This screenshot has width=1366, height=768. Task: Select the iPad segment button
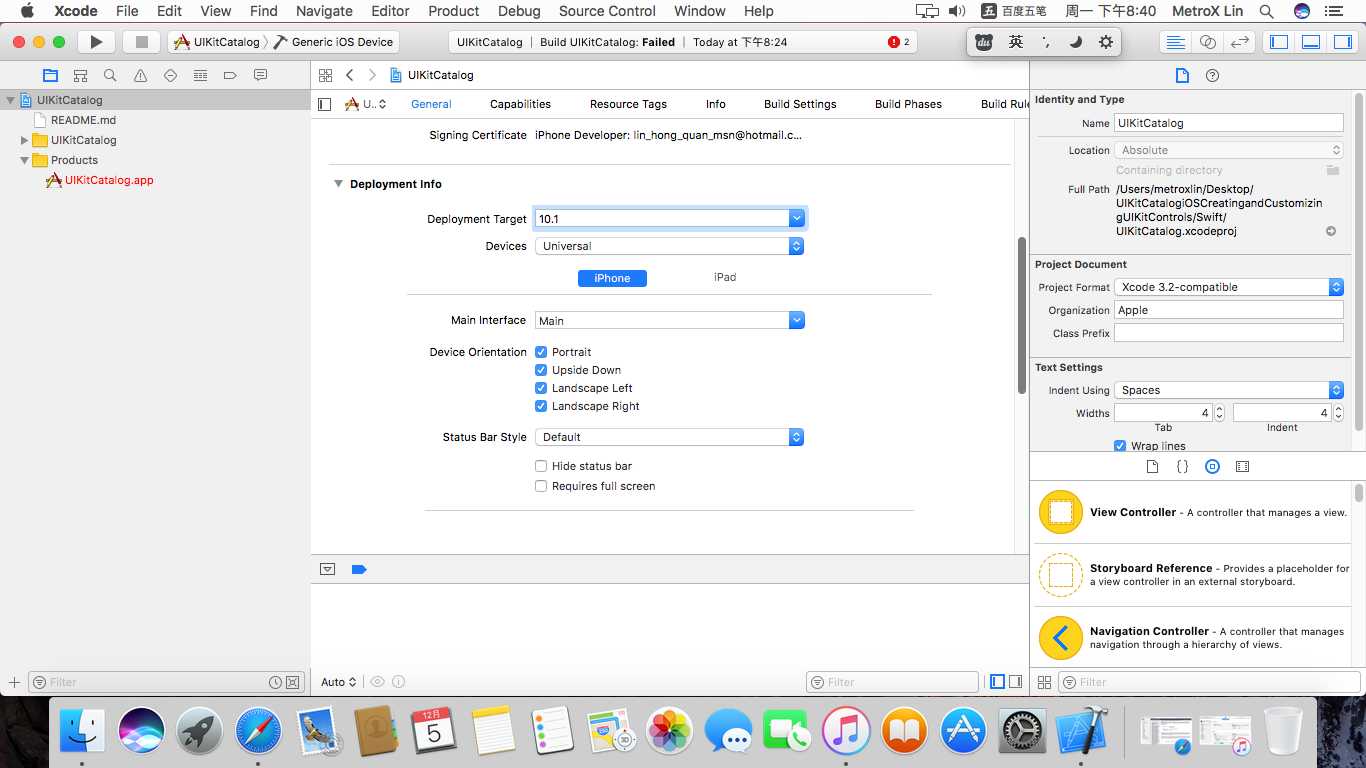click(725, 277)
